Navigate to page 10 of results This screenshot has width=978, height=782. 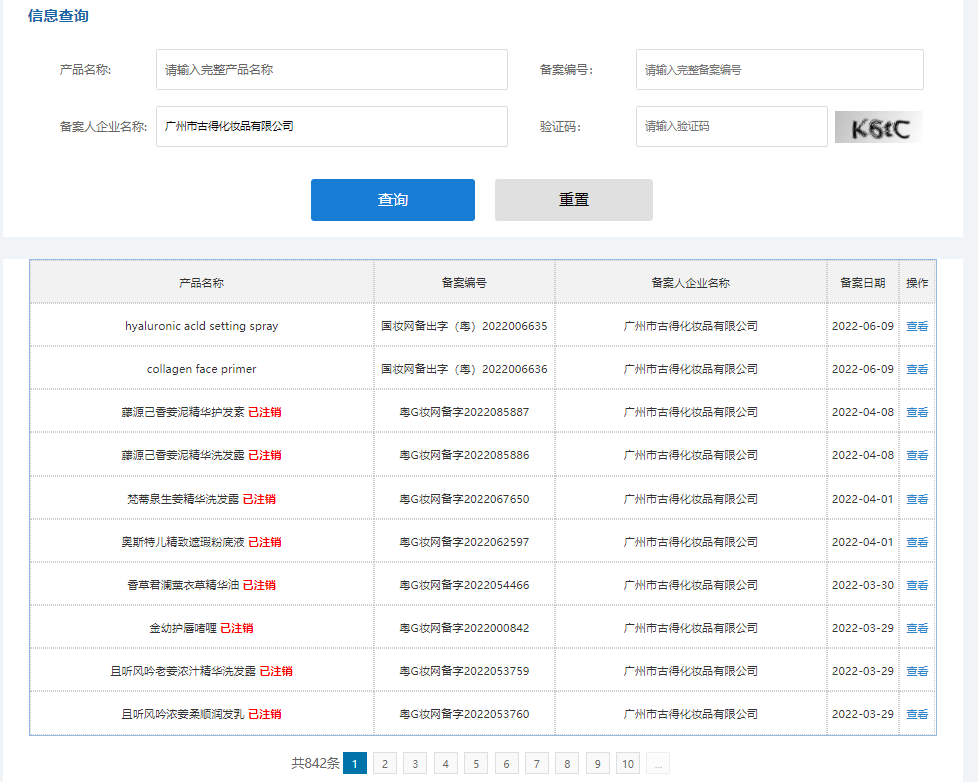coord(628,764)
